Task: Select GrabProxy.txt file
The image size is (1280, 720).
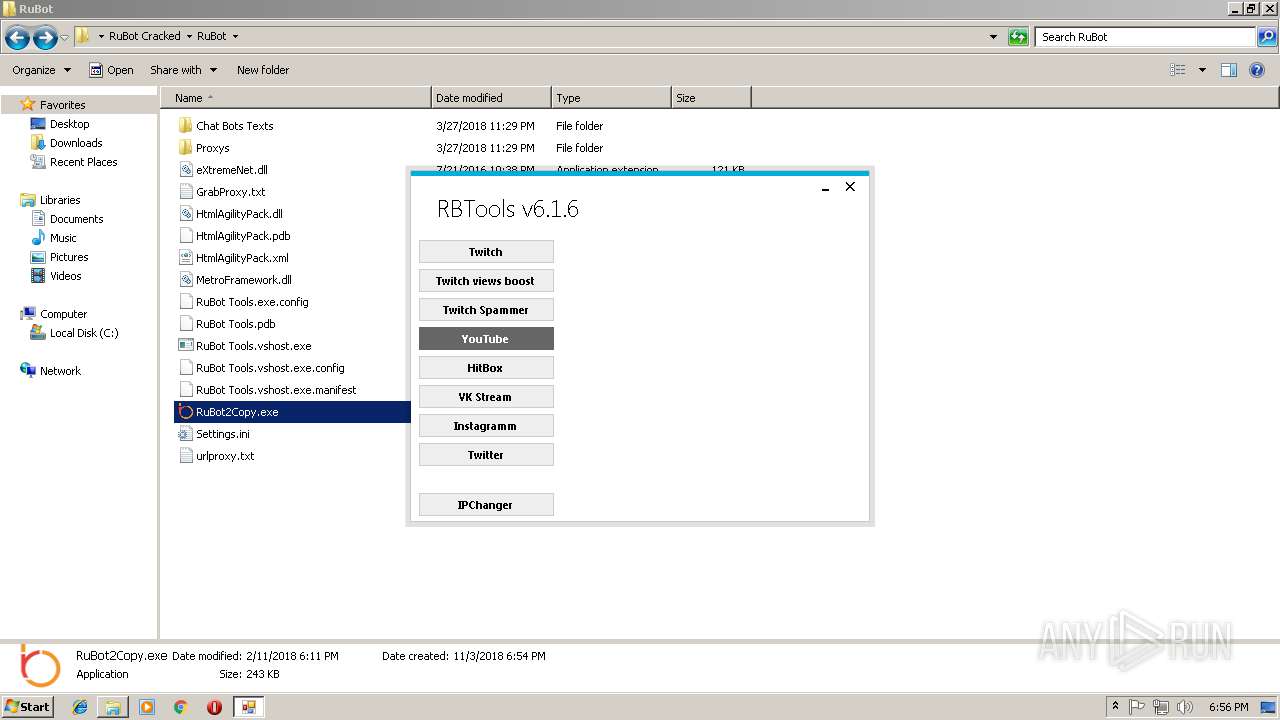Action: (x=230, y=192)
